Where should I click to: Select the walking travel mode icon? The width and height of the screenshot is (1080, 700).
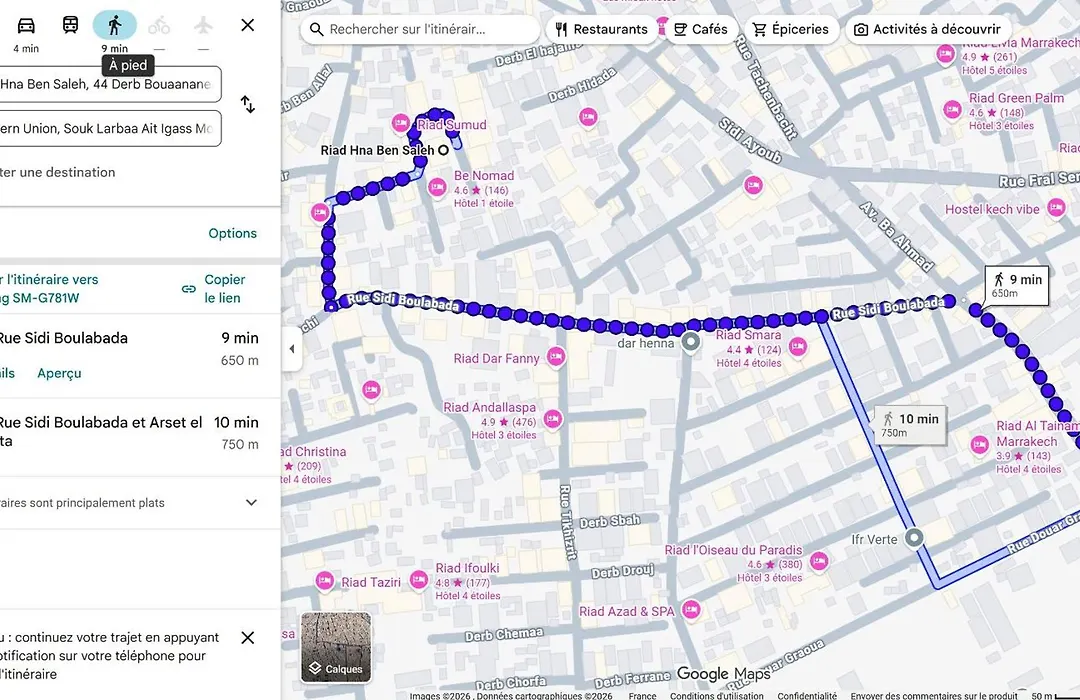click(x=114, y=25)
